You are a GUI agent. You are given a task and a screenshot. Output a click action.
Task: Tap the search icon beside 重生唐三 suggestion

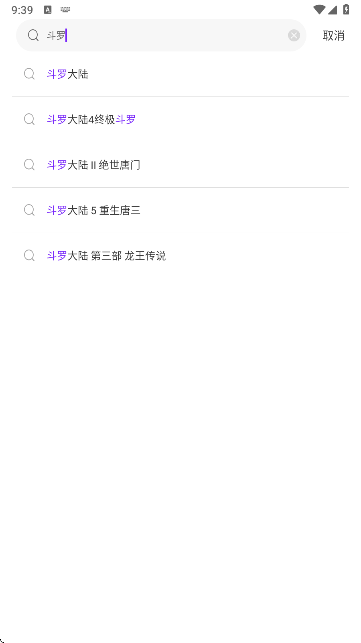[x=29, y=210]
